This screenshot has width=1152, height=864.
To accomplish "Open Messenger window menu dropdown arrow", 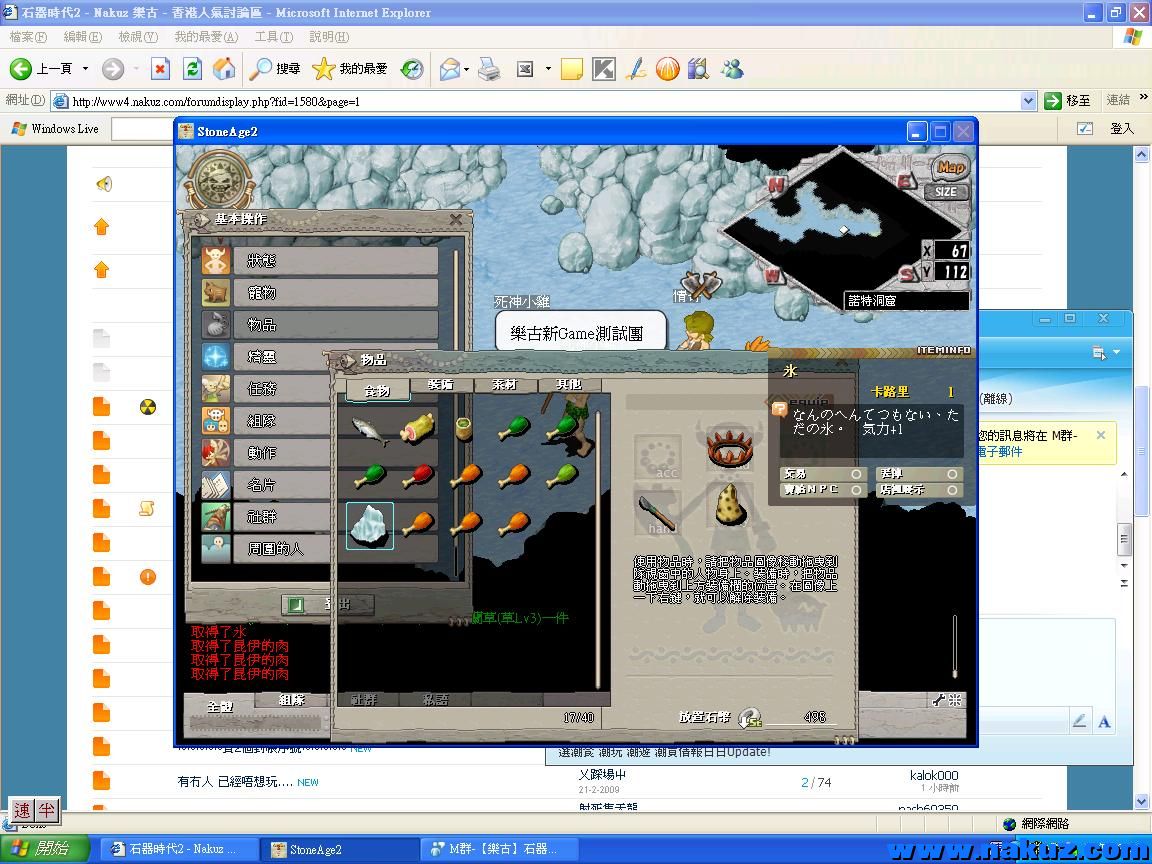I will [x=1117, y=353].
